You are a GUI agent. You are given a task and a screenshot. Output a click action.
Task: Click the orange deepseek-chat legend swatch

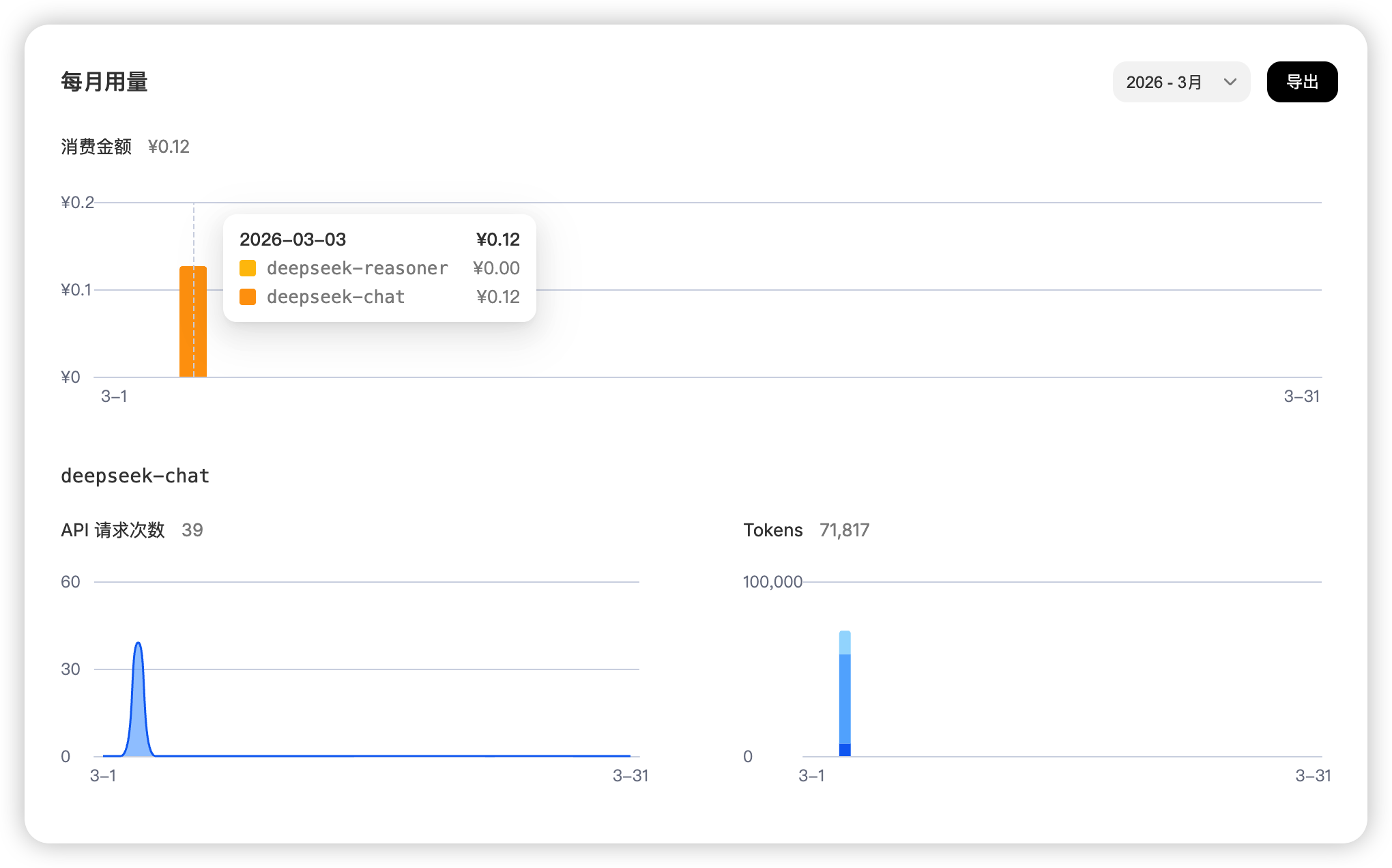248,297
